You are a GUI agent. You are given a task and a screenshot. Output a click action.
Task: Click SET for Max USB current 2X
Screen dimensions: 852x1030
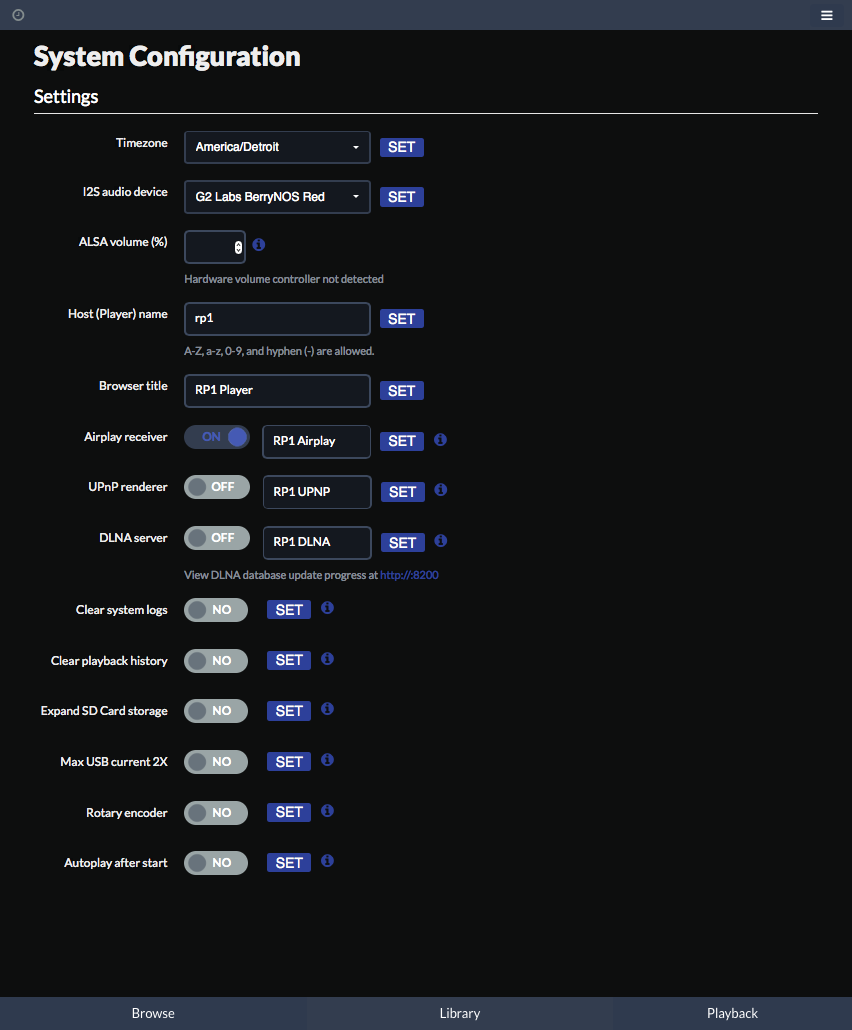click(x=289, y=762)
